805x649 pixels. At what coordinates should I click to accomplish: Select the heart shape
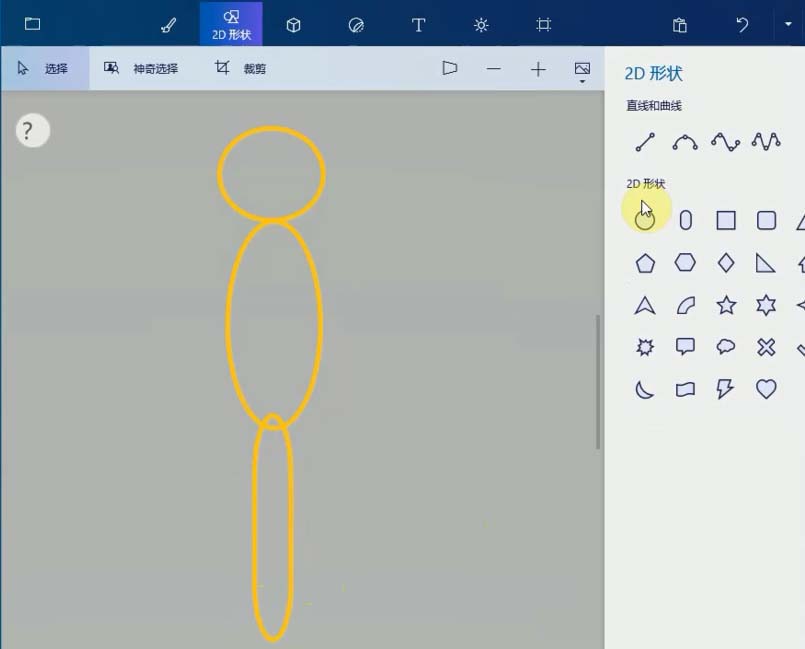766,389
